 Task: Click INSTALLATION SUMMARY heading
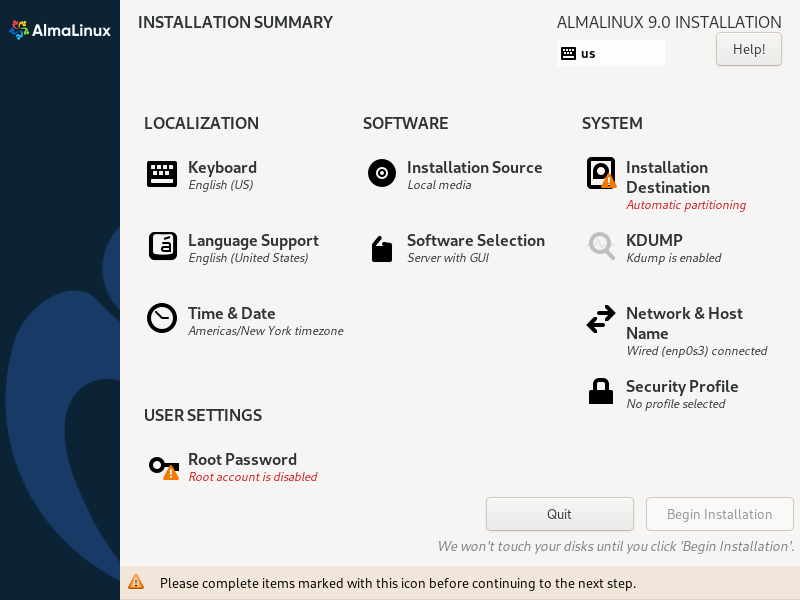[x=235, y=22]
